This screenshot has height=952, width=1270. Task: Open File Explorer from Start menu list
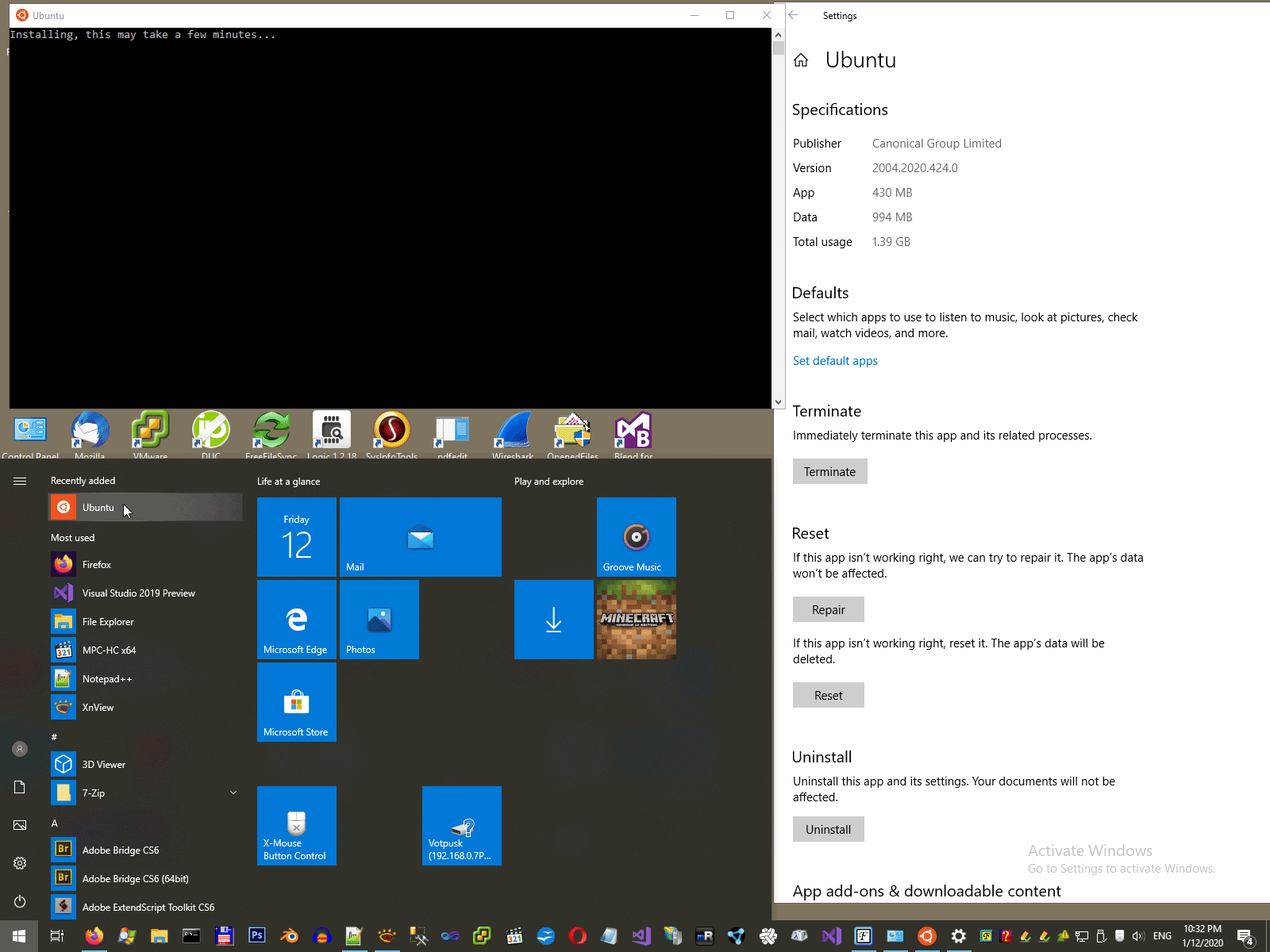tap(145, 622)
